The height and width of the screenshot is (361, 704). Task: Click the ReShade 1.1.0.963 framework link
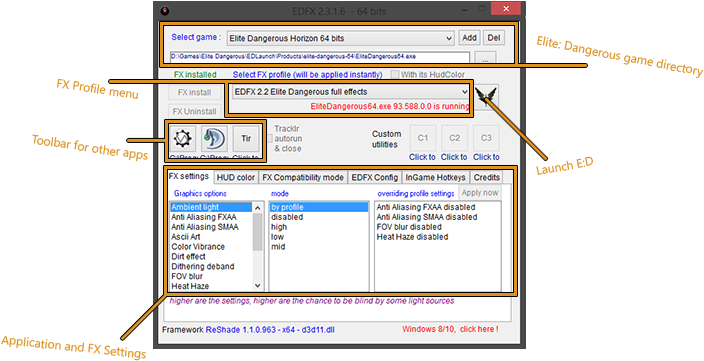(x=270, y=330)
